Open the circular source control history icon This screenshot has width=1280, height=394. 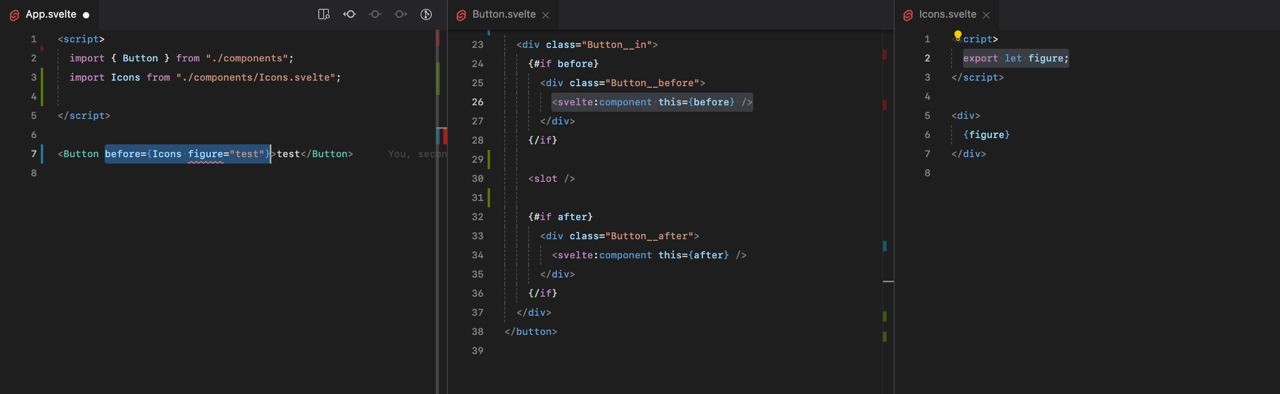(426, 14)
